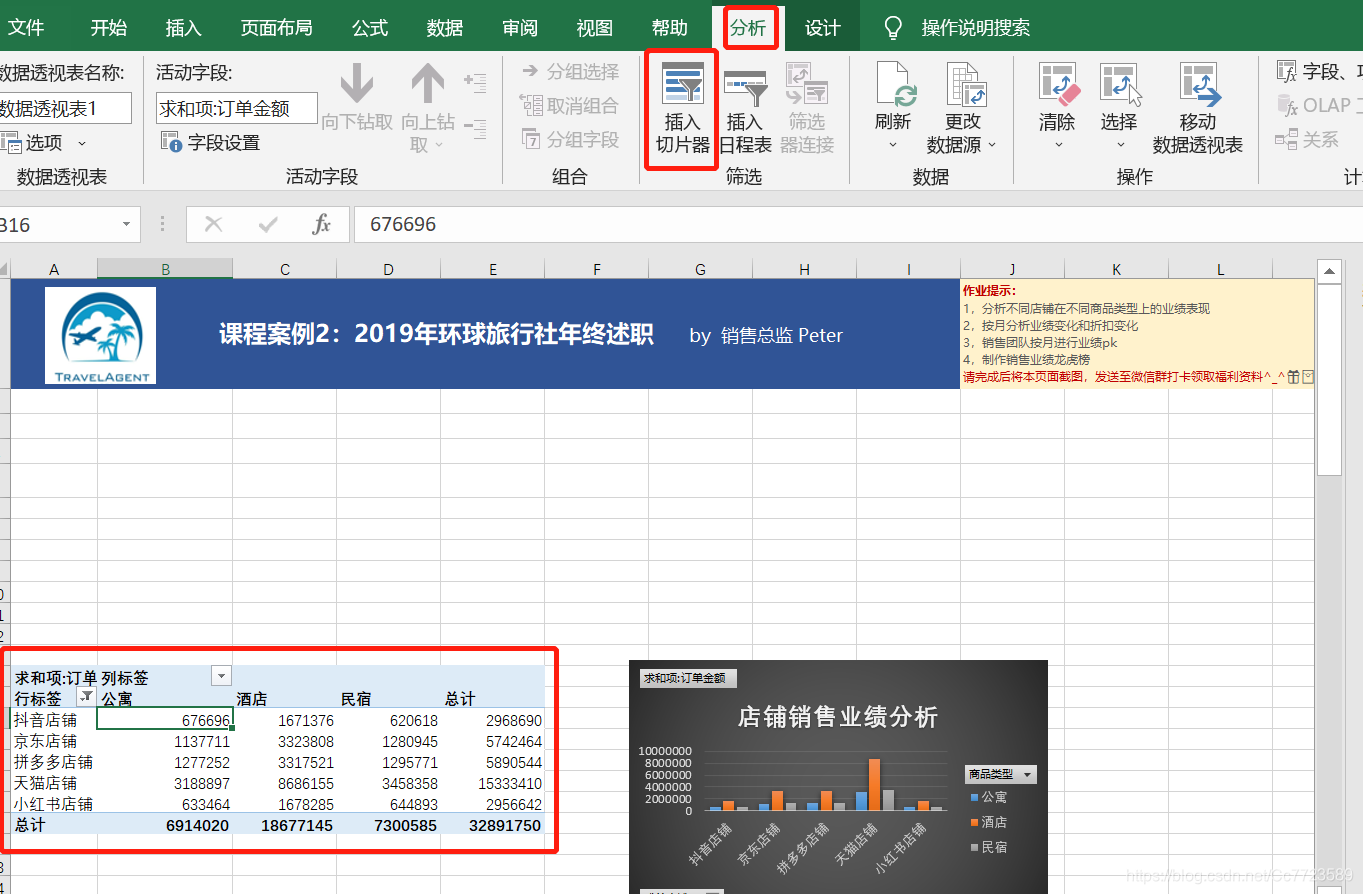This screenshot has height=894, width=1363.
Task: Click the Drill Down (向下钻取) arrow
Action: 357,84
